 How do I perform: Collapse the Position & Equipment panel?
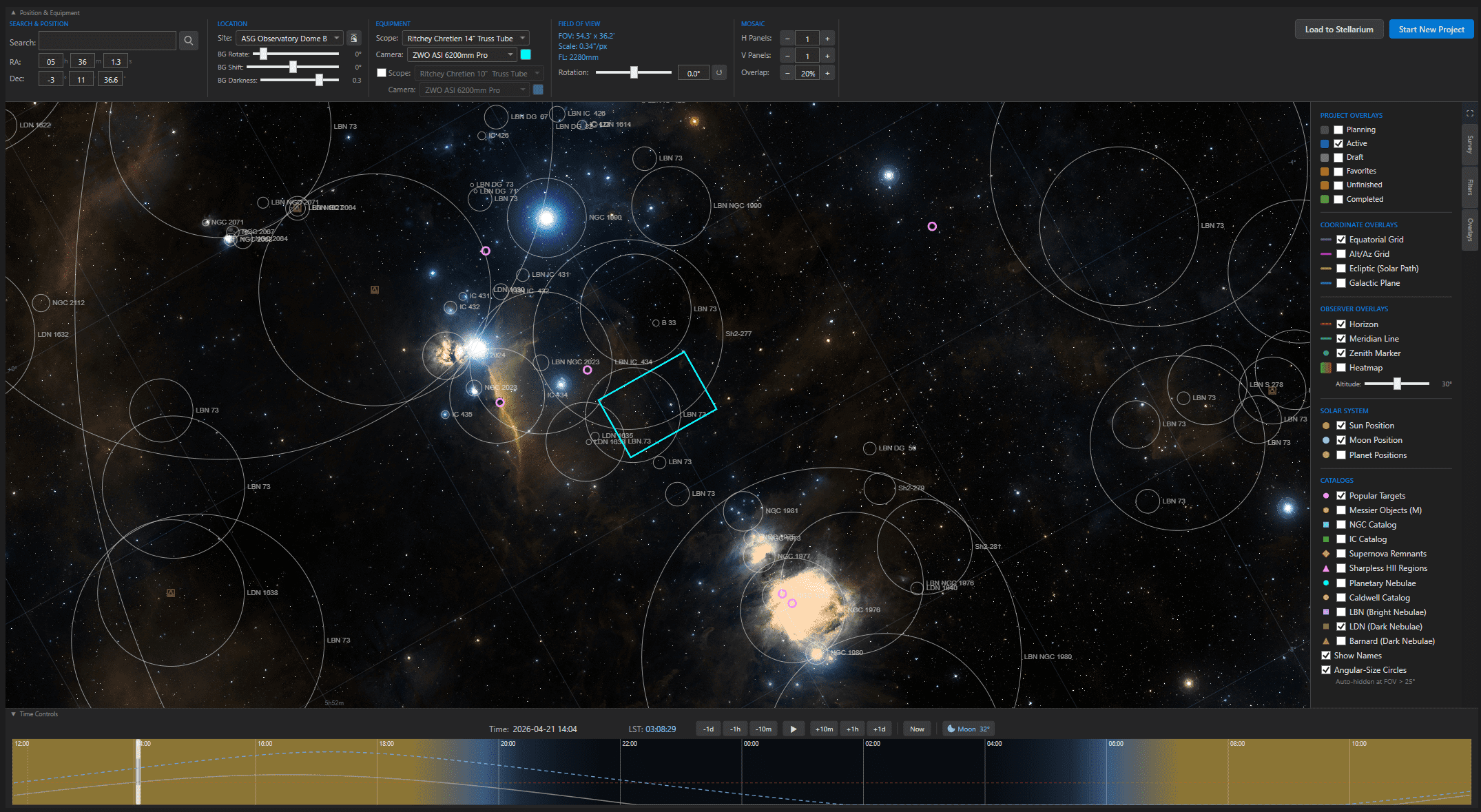[13, 12]
